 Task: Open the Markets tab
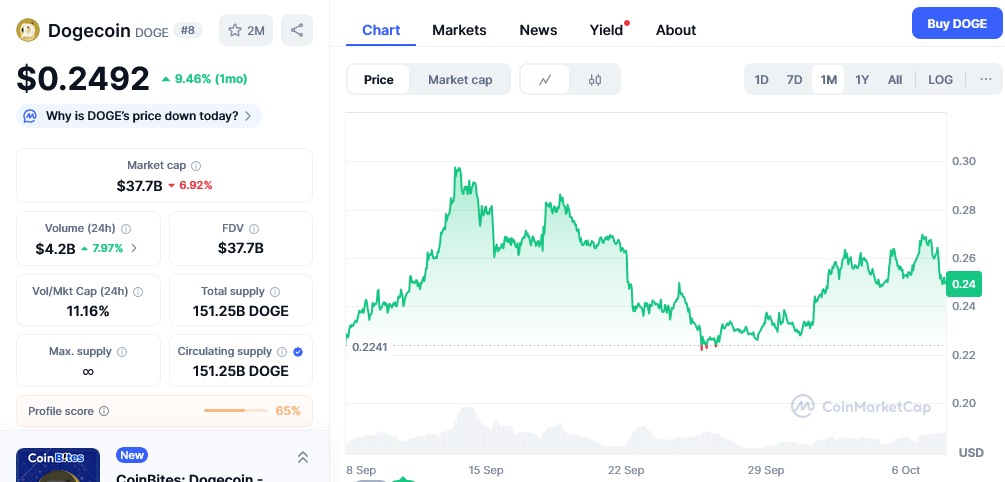pyautogui.click(x=459, y=30)
